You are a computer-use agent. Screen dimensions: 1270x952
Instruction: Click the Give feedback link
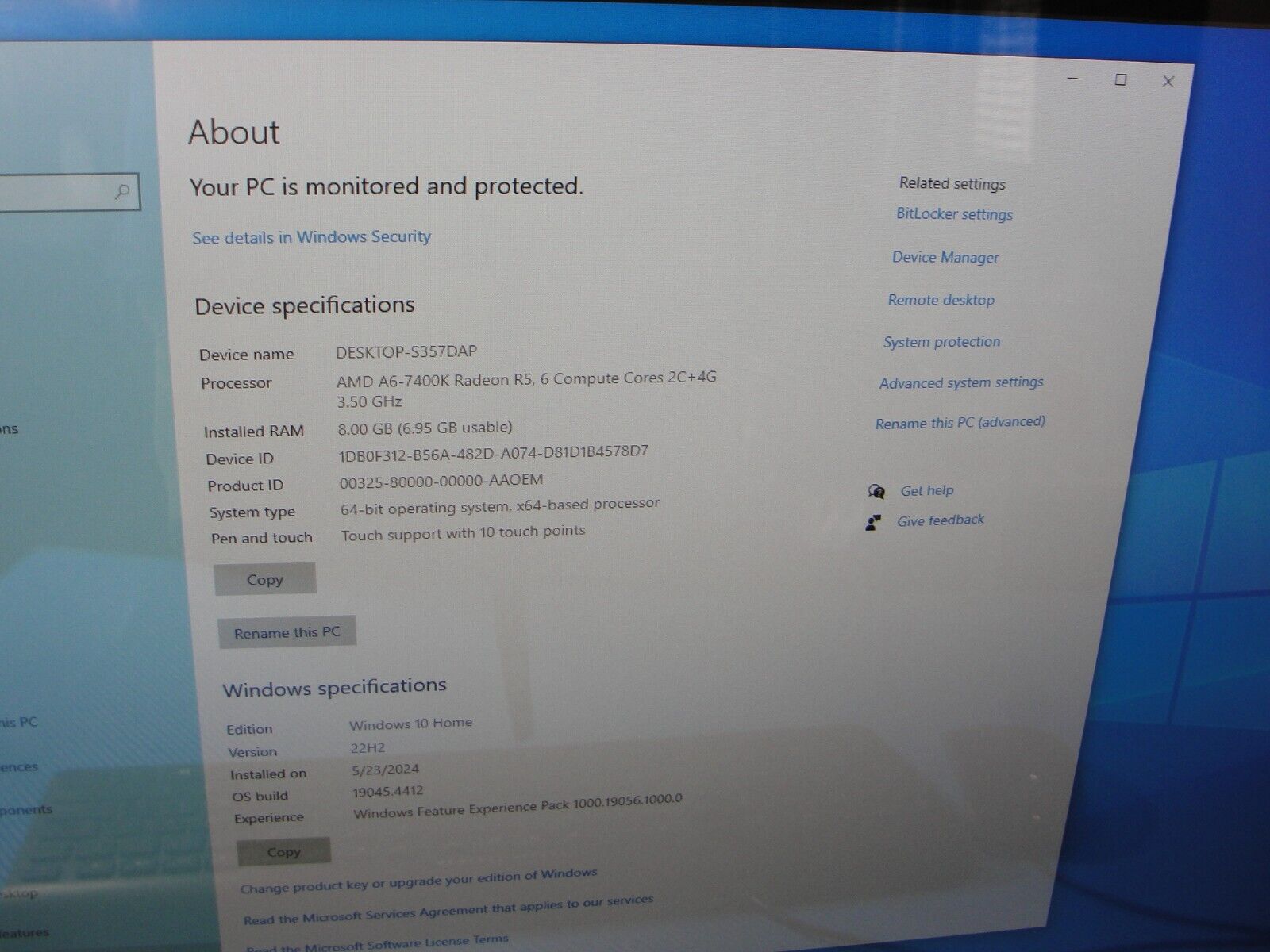point(941,520)
